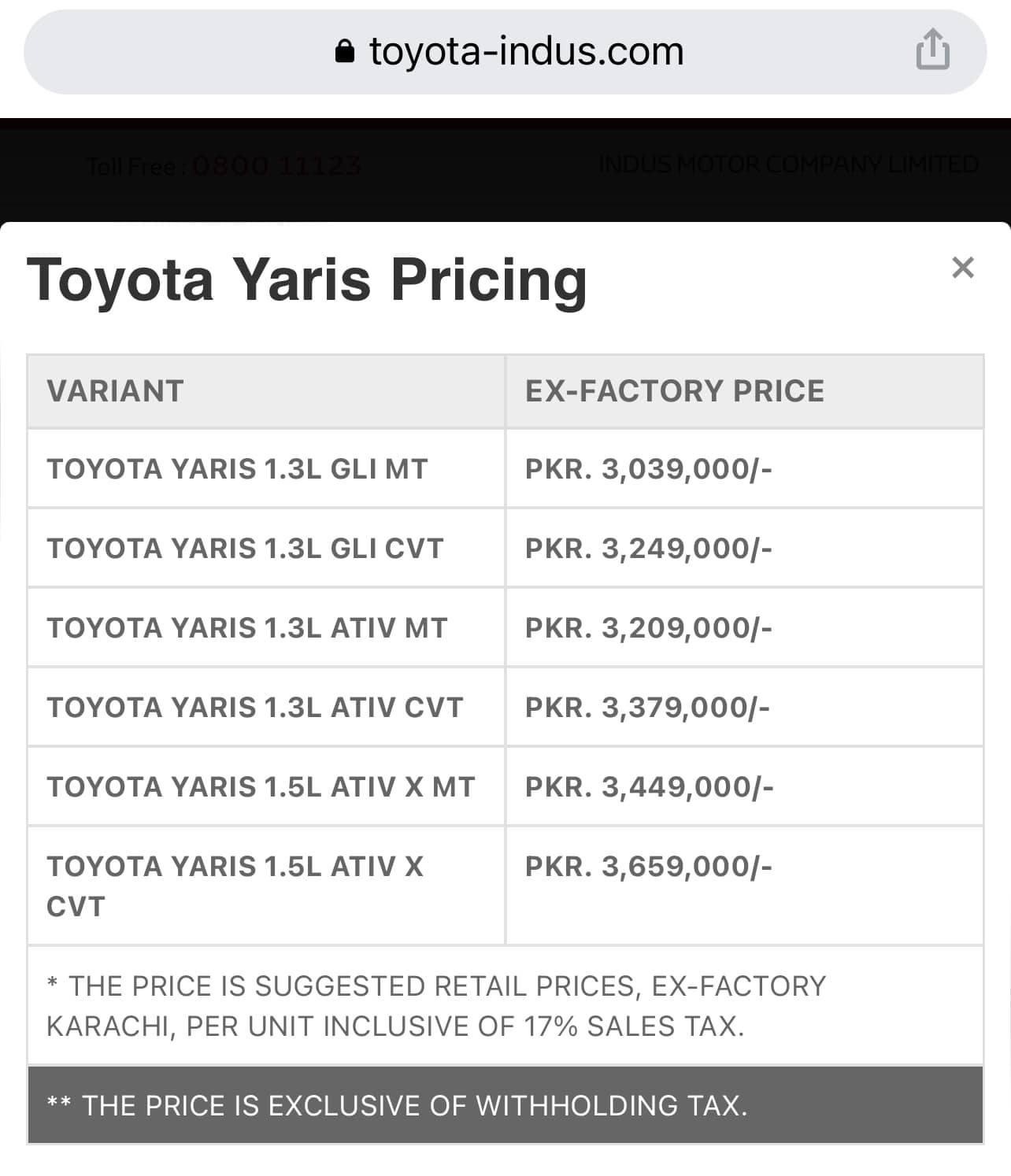Tap the toyota-indus.com address field
The image size is (1011, 1176).
pos(505,52)
